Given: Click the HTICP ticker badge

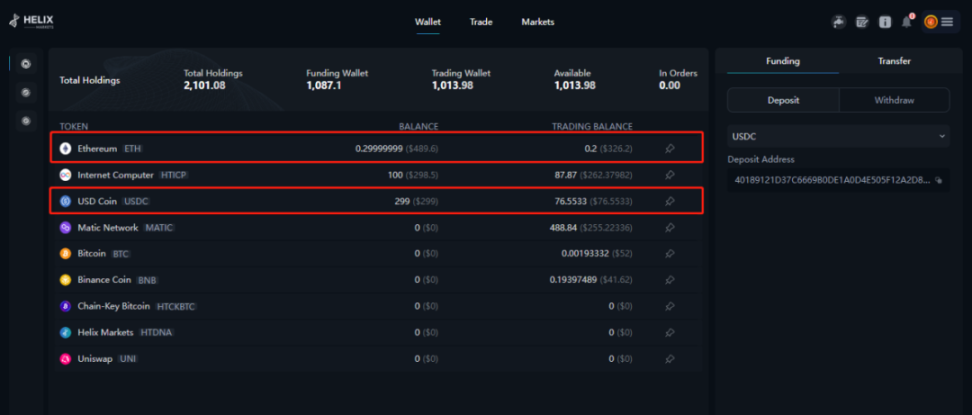Looking at the screenshot, I should tap(173, 176).
